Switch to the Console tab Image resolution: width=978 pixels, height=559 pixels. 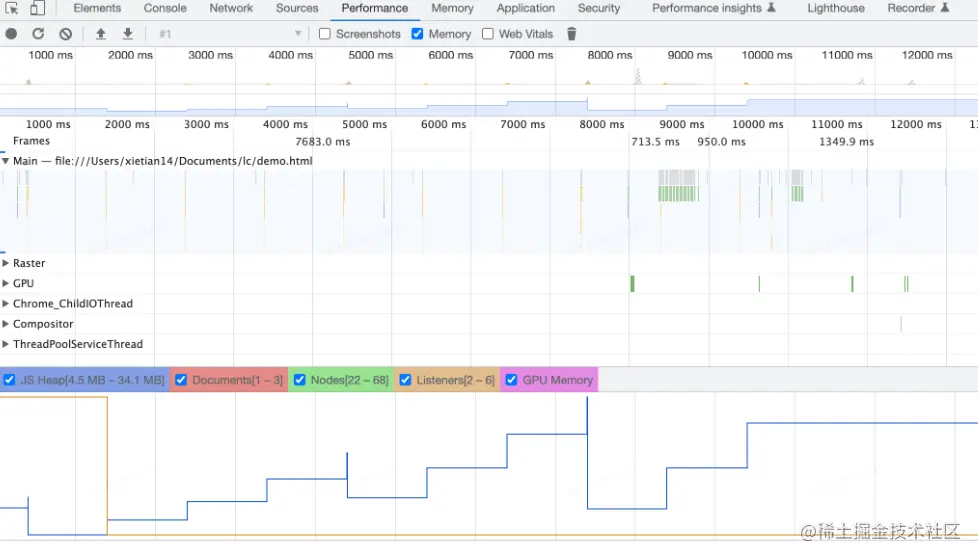point(165,8)
